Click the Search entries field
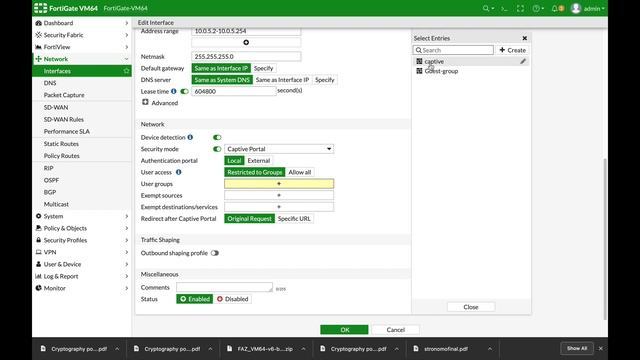 [453, 50]
